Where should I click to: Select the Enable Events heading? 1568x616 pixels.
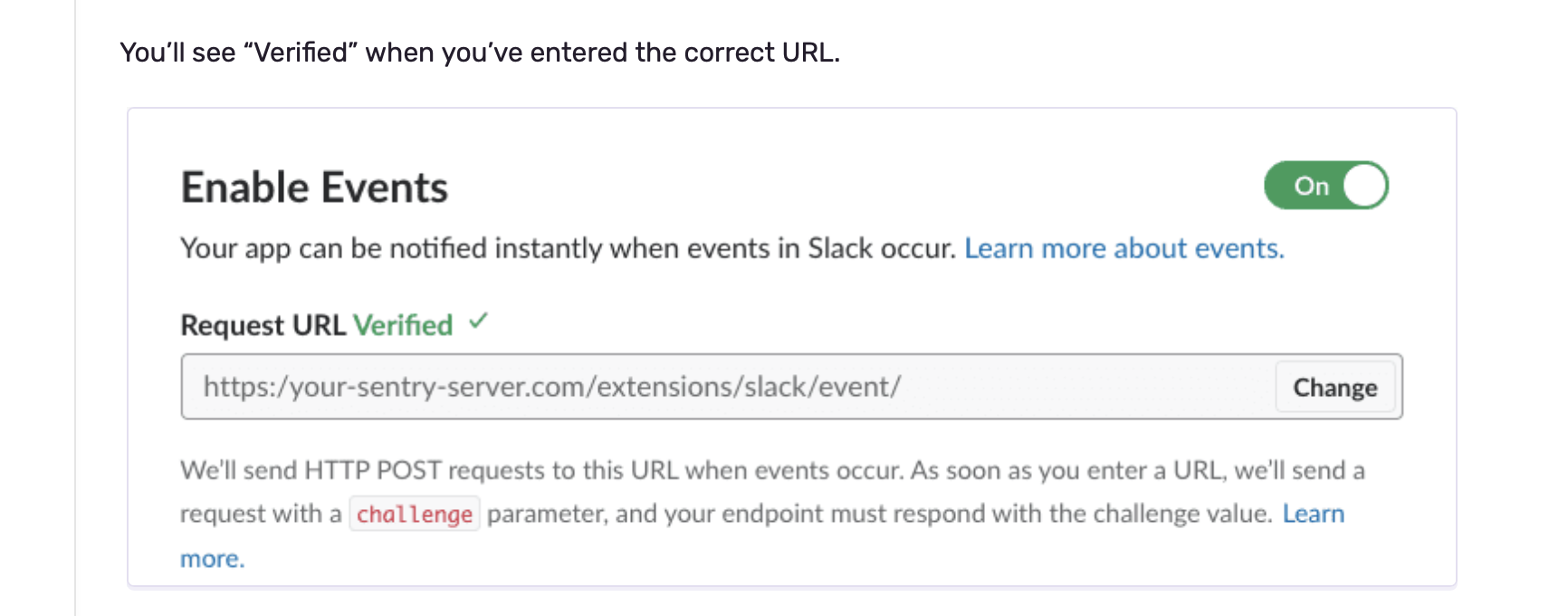tap(314, 188)
